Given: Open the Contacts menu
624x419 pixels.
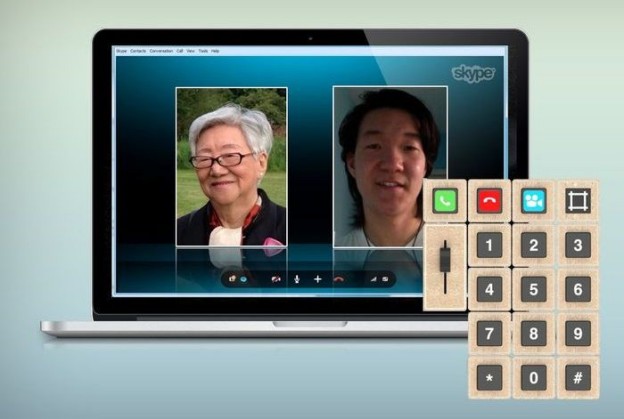Looking at the screenshot, I should [137, 50].
